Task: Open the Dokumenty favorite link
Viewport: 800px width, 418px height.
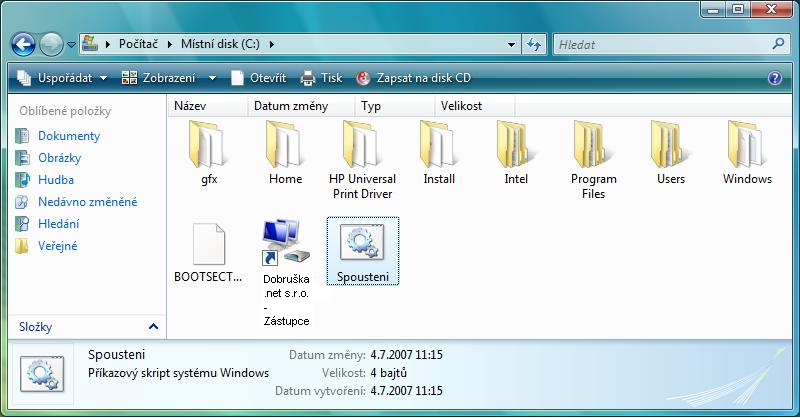Action: coord(68,136)
